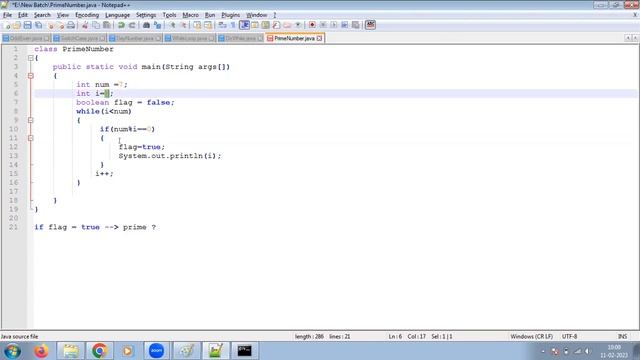The width and height of the screenshot is (640, 360).
Task: Open the Plugins menu
Action: point(231,15)
